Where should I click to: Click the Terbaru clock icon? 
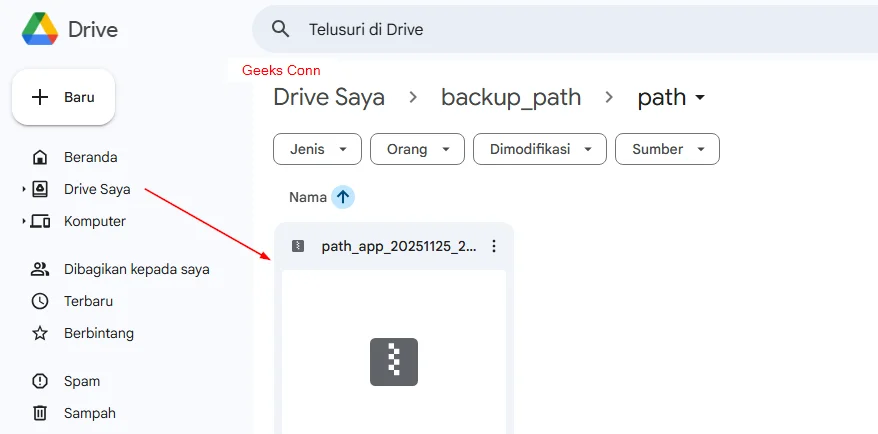pos(40,301)
